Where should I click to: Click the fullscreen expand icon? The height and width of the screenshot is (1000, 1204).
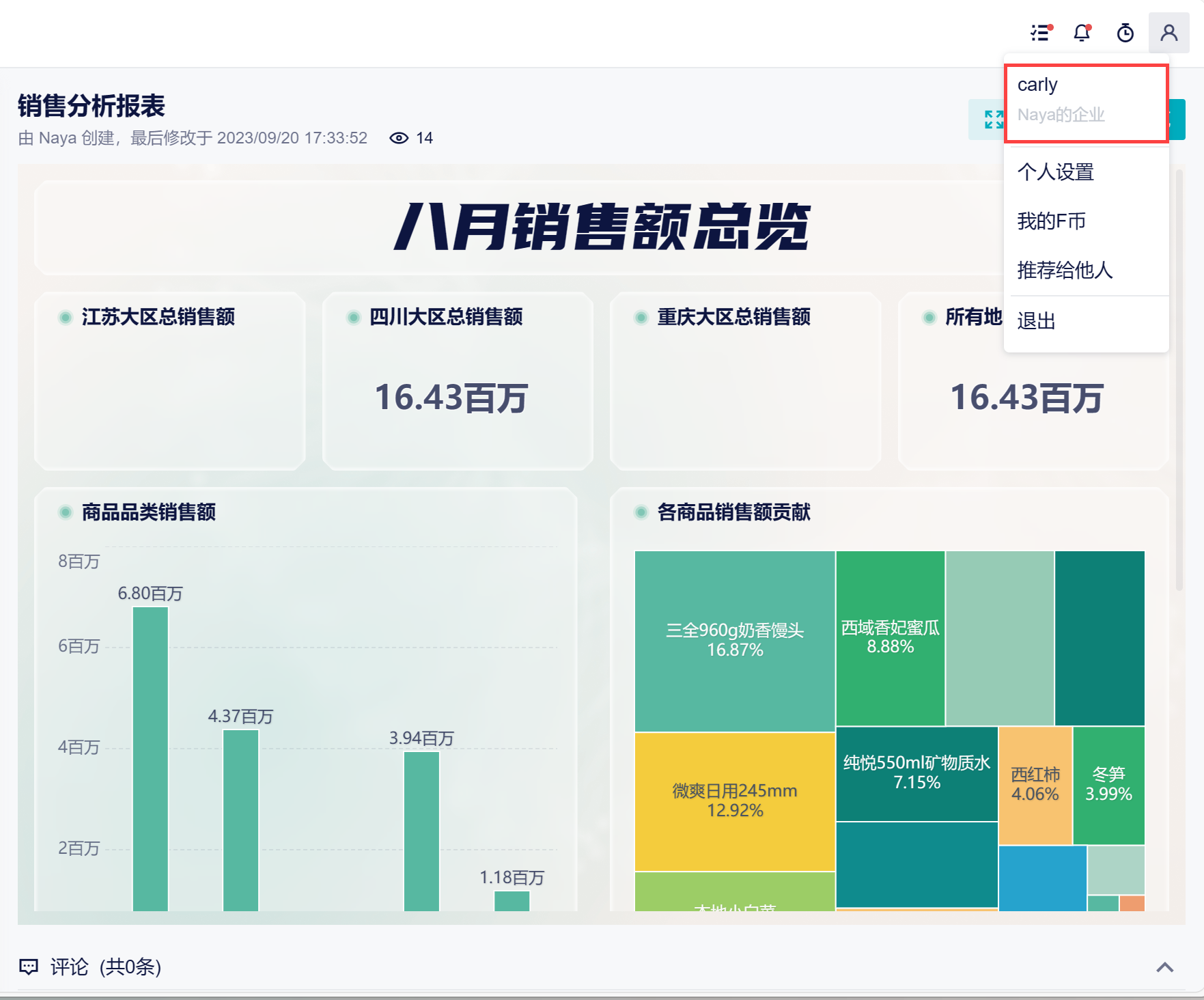tap(994, 120)
